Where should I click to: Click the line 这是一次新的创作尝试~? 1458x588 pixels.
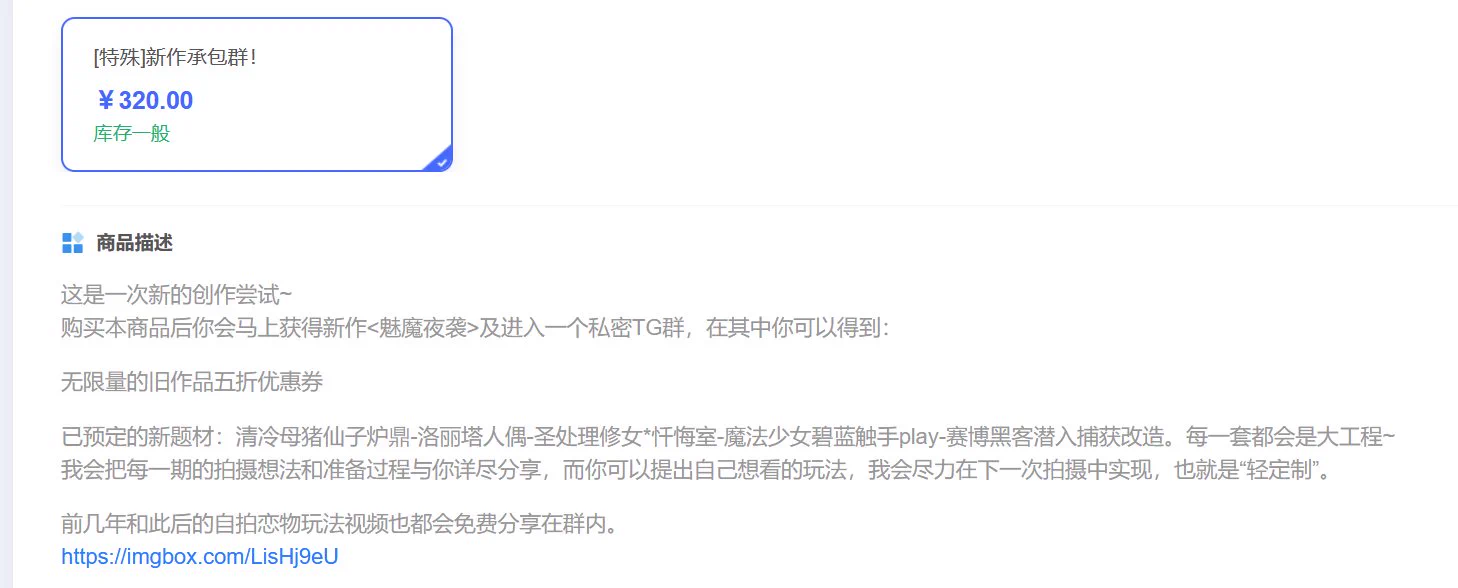click(176, 295)
